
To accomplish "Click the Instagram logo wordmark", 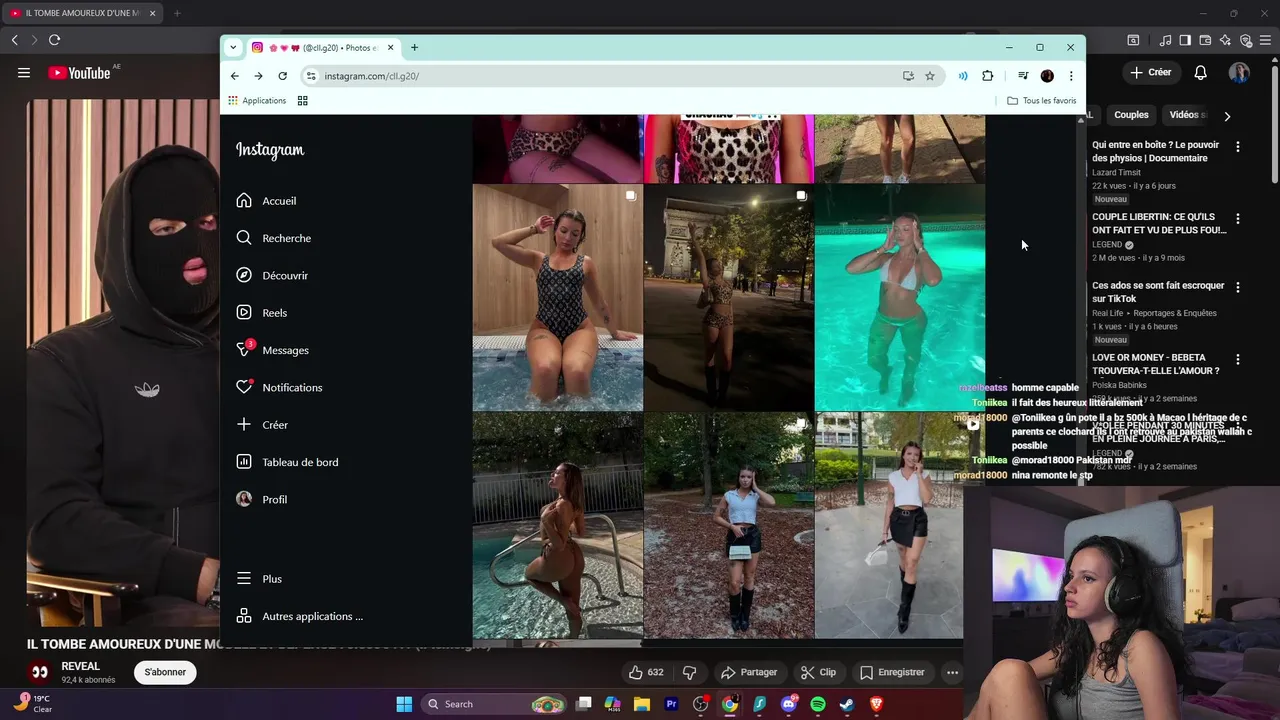I will pos(270,150).
